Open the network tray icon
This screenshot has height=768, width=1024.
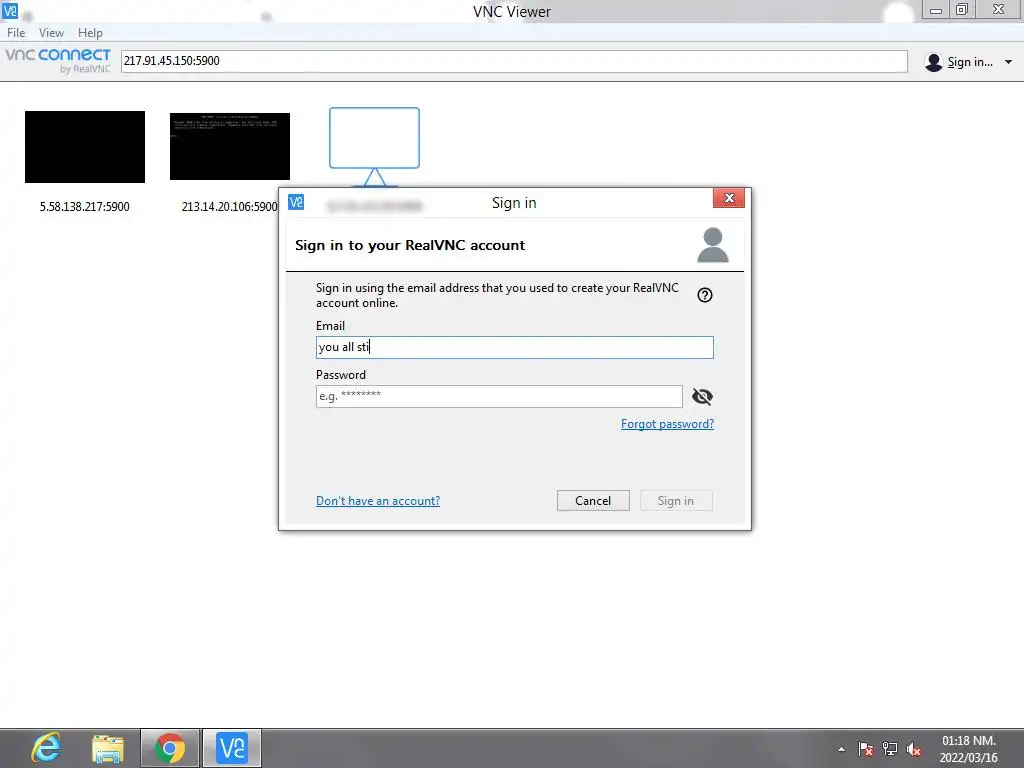(x=889, y=749)
